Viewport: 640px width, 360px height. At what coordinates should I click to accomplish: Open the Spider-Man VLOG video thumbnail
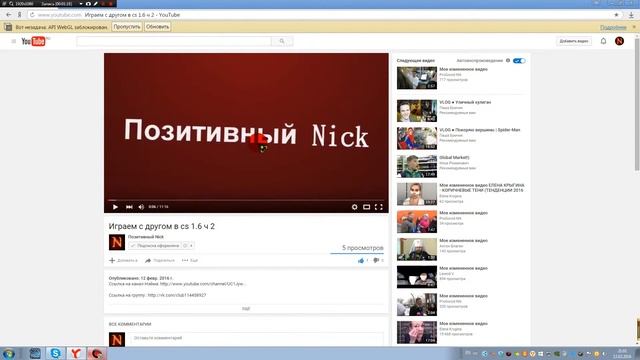(x=417, y=138)
